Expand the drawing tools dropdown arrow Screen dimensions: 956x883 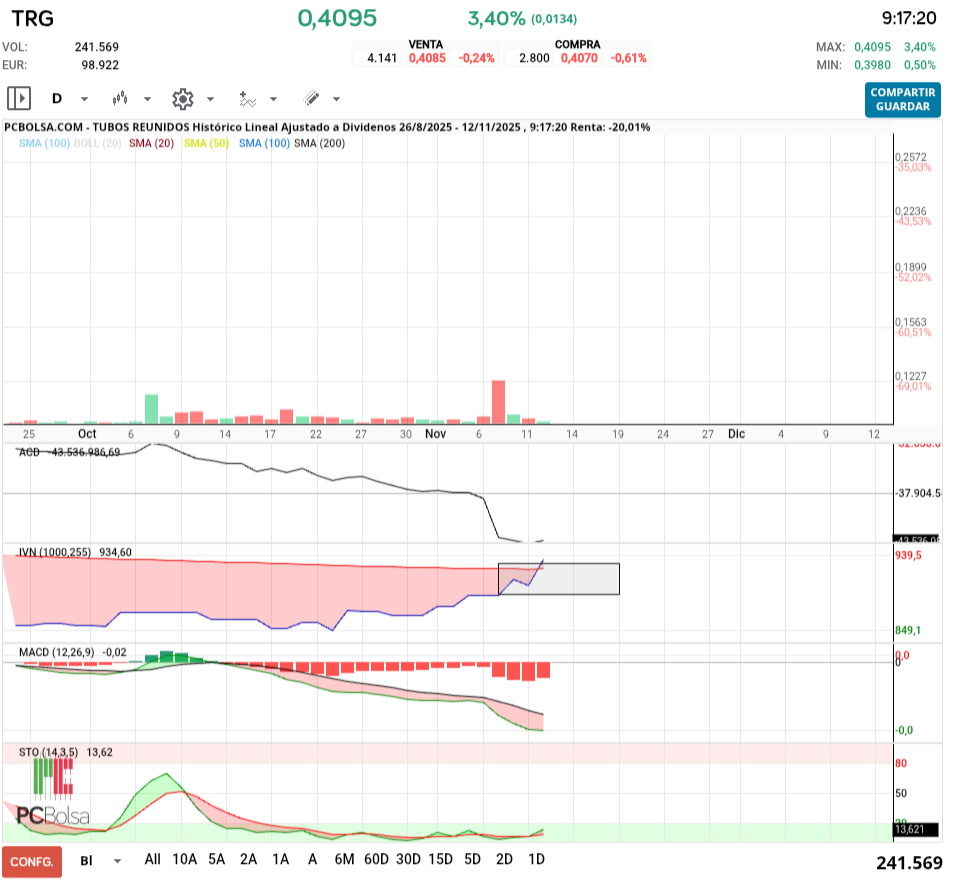pyautogui.click(x=336, y=99)
